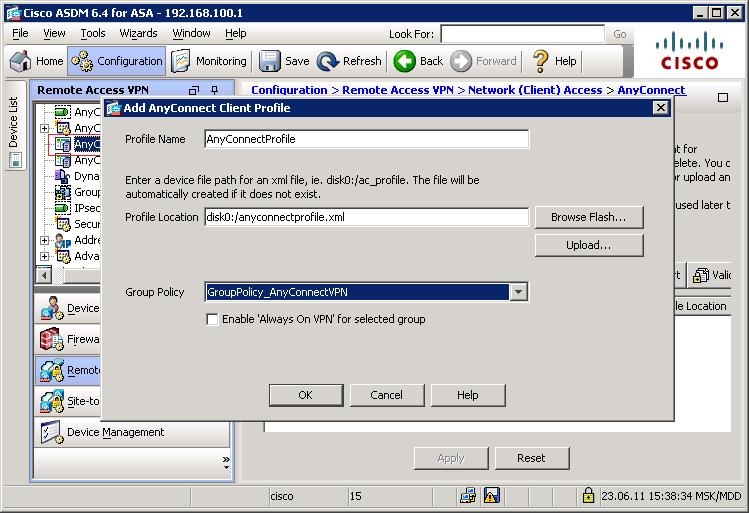Go Back using the green arrow
This screenshot has height=513, width=749.
coord(418,61)
